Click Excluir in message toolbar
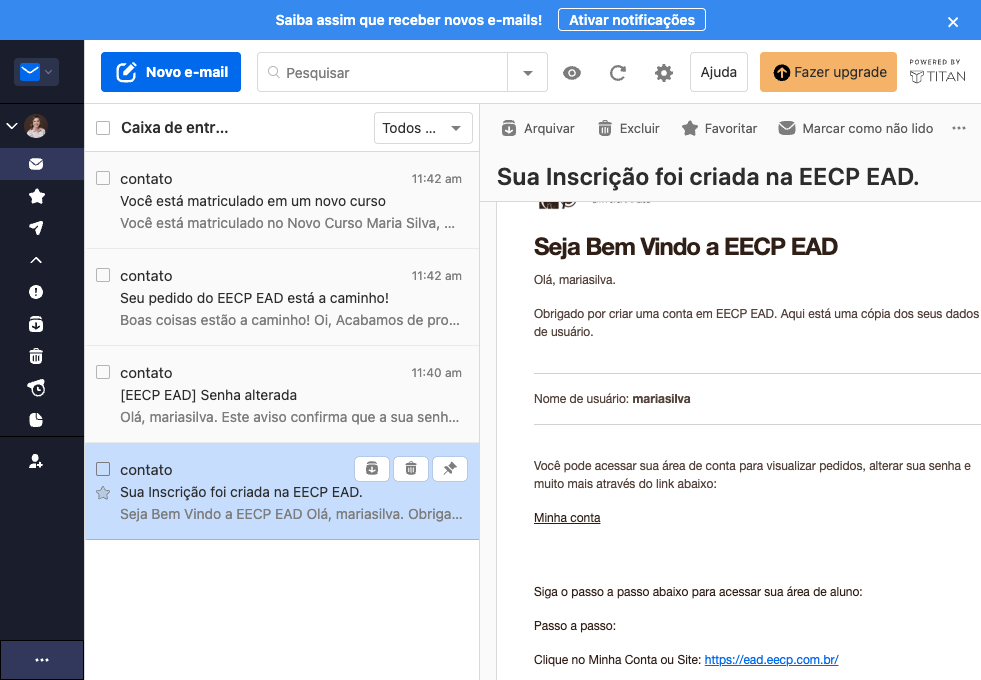The width and height of the screenshot is (981, 680). (629, 128)
